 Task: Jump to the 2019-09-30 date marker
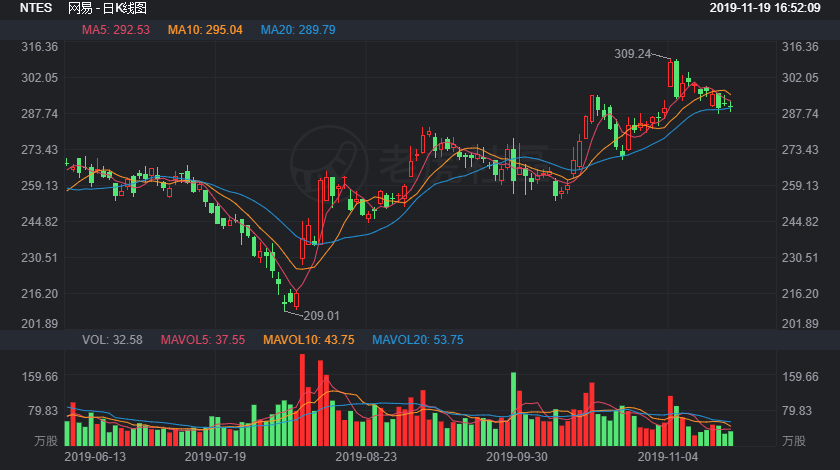point(516,456)
